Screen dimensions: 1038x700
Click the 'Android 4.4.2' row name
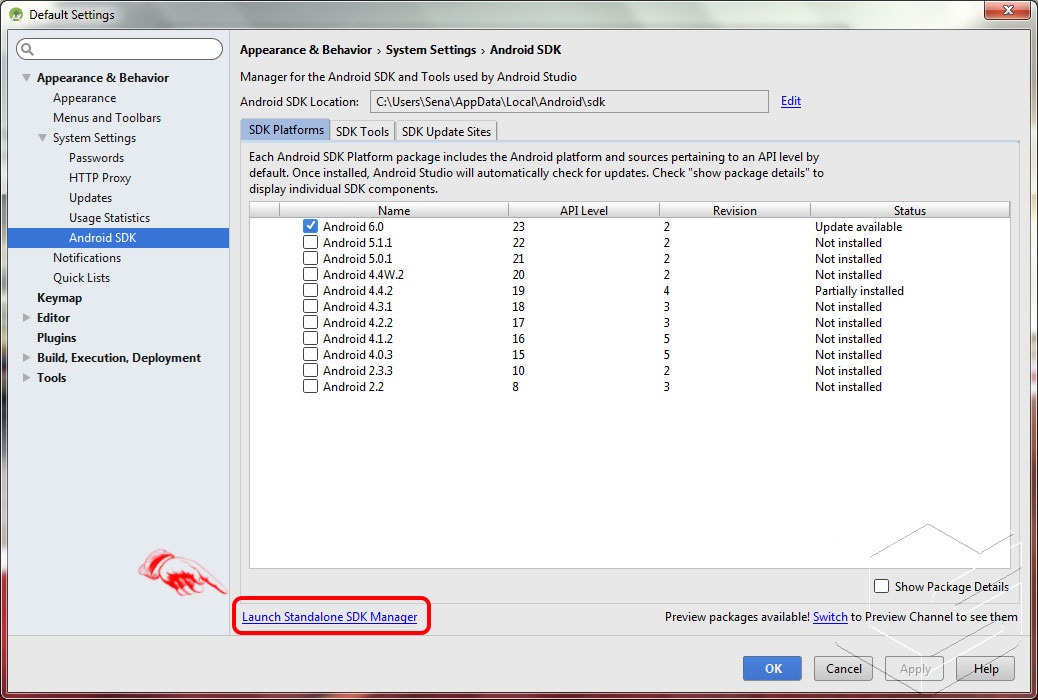coord(357,291)
